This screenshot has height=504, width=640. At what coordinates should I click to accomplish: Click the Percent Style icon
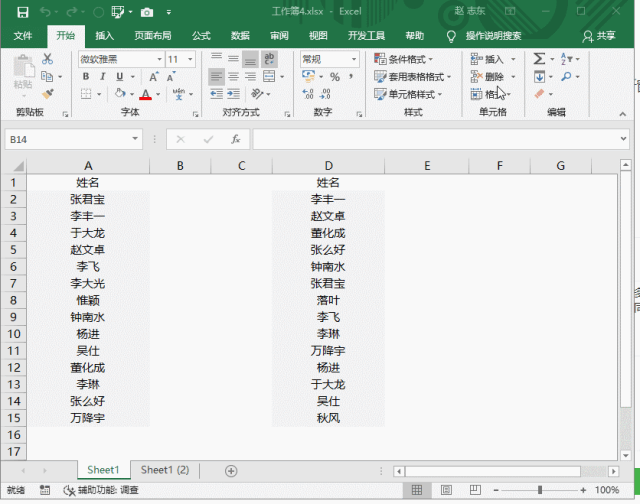[x=335, y=77]
